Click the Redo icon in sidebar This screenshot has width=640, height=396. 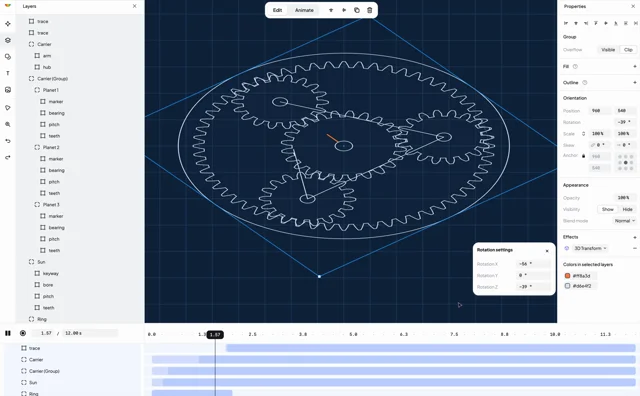click(8, 157)
